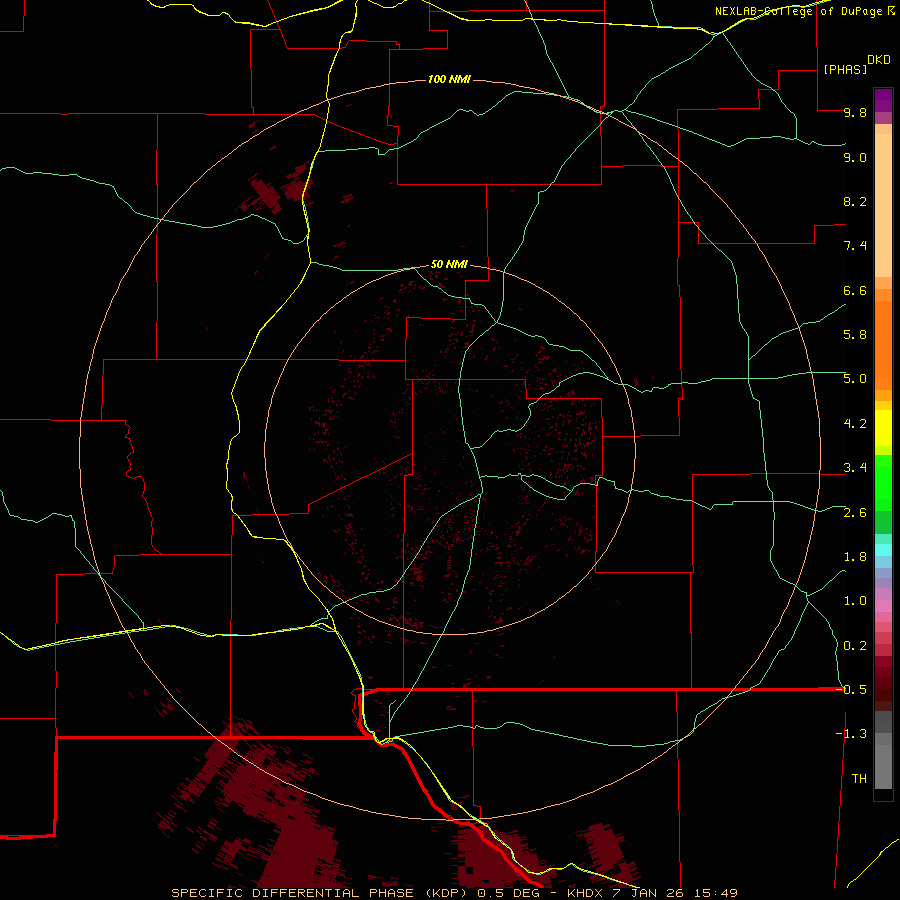Click the 0.2 scale value
The image size is (900, 900).
click(x=855, y=646)
